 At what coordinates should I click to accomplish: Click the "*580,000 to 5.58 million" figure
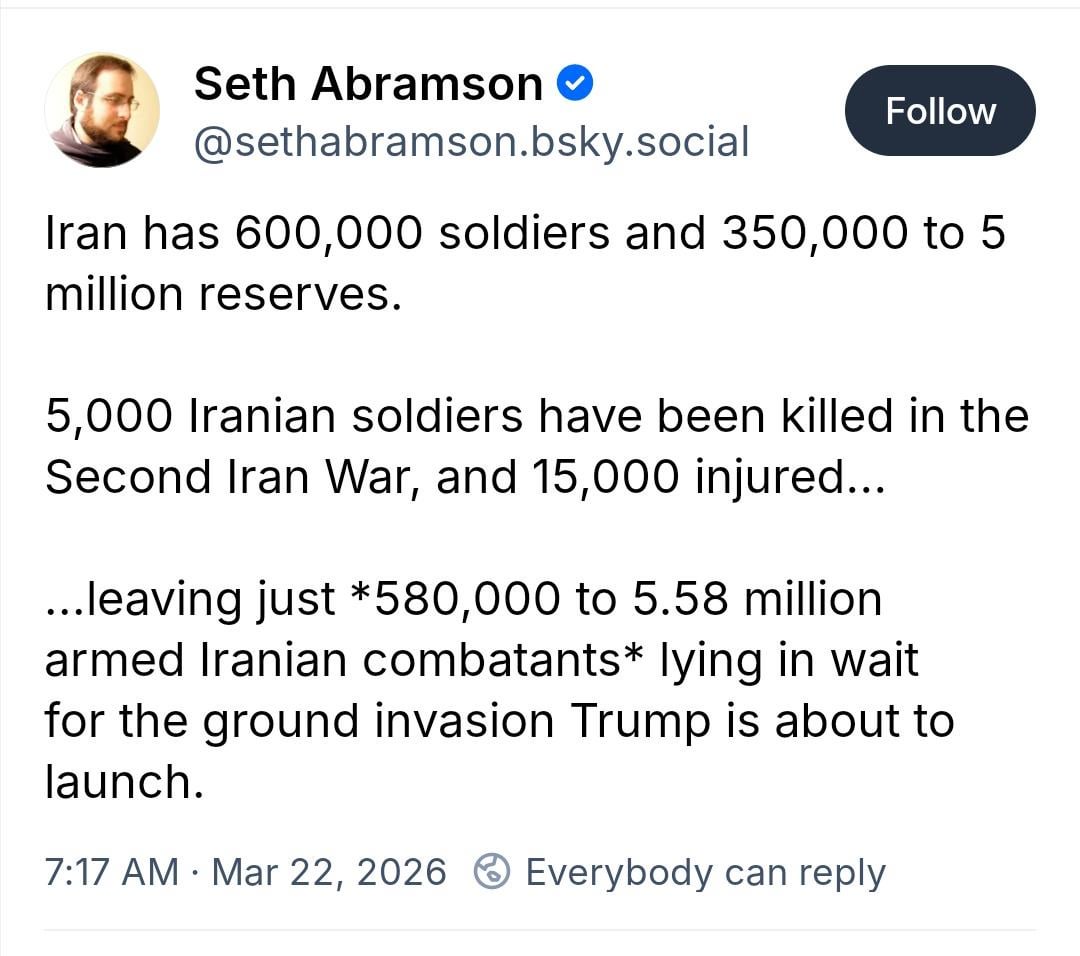coord(615,598)
